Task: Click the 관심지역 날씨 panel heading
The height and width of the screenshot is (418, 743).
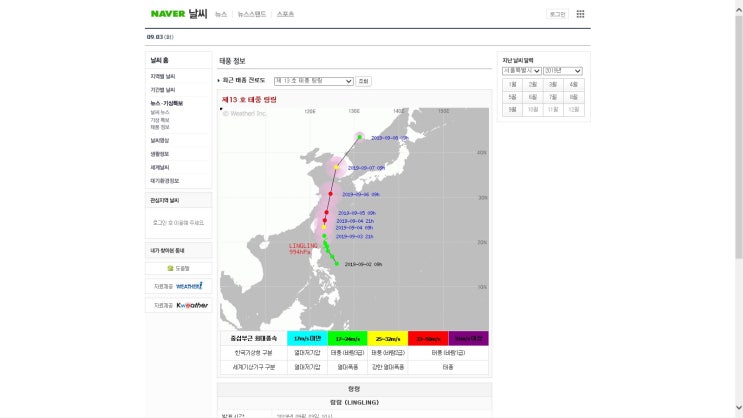Action: coord(164,200)
